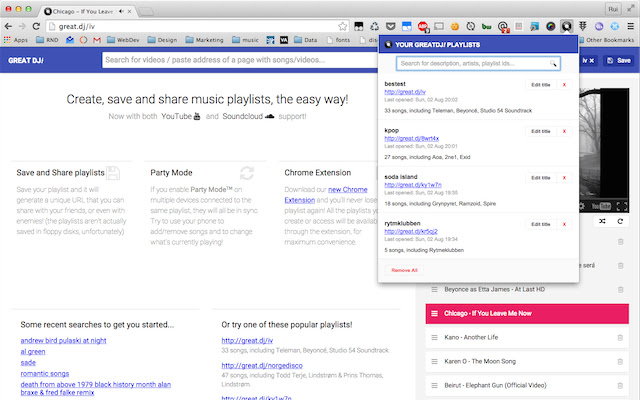Screen dimensions: 640x400
Task: Delete the 'kpop' playlist with red X
Action: 564,131
